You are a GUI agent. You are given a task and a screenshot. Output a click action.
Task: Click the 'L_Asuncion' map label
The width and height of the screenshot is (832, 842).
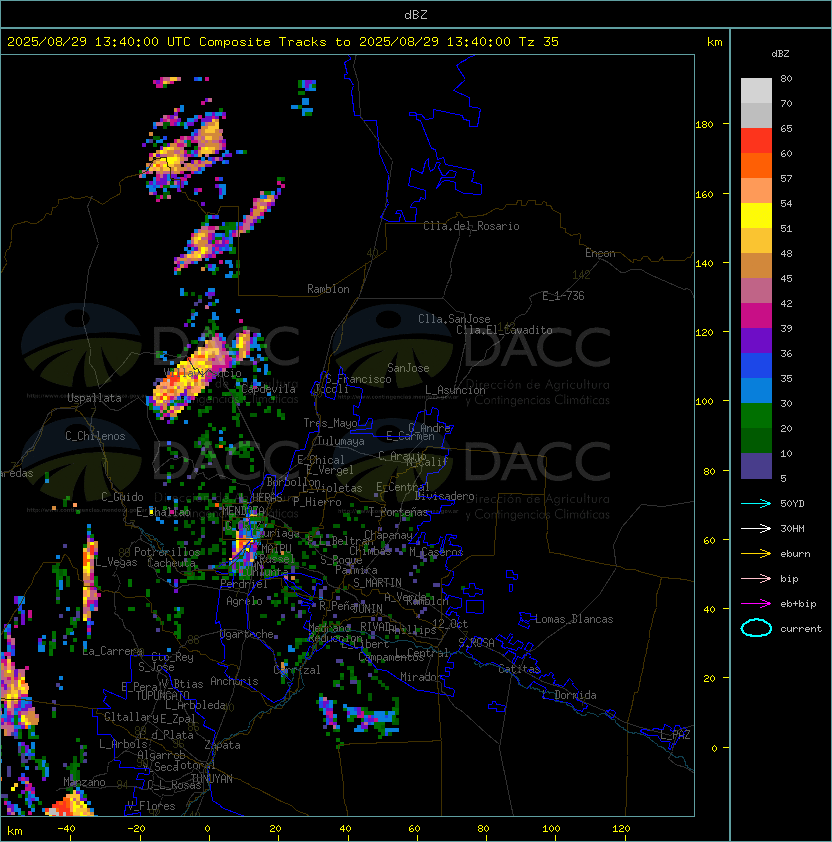tap(455, 390)
